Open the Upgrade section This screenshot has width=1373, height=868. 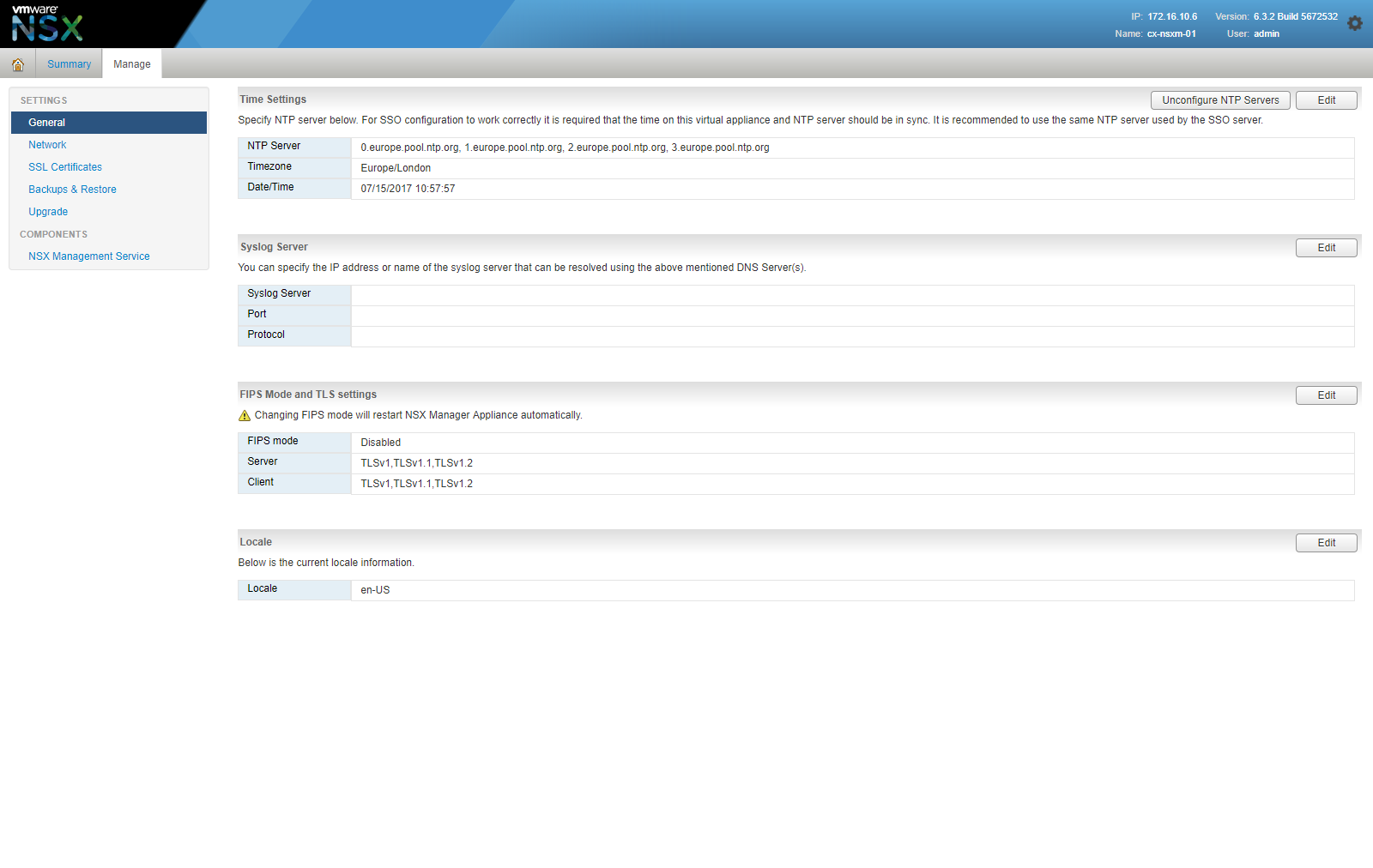(48, 212)
